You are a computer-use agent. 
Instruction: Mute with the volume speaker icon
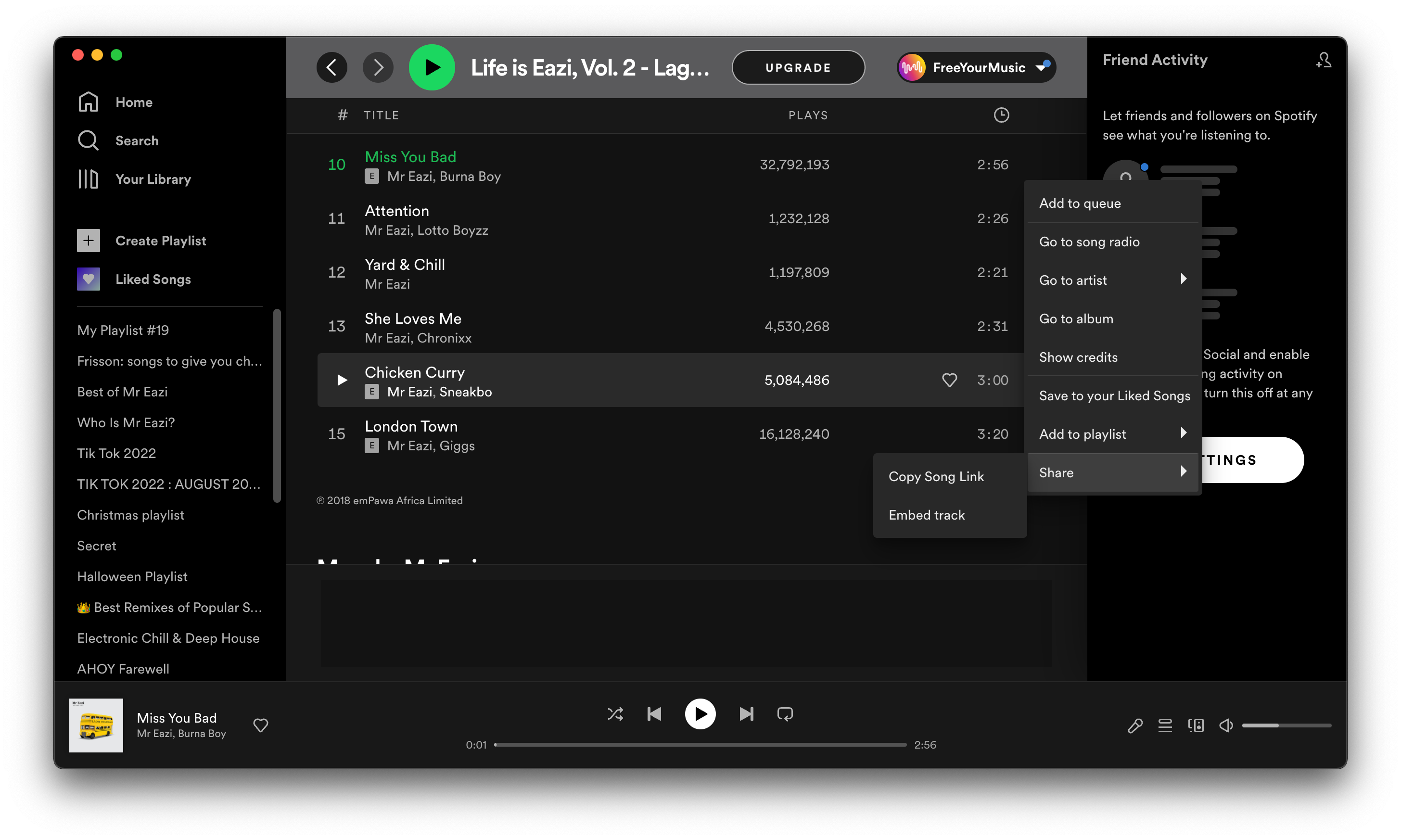coord(1225,725)
